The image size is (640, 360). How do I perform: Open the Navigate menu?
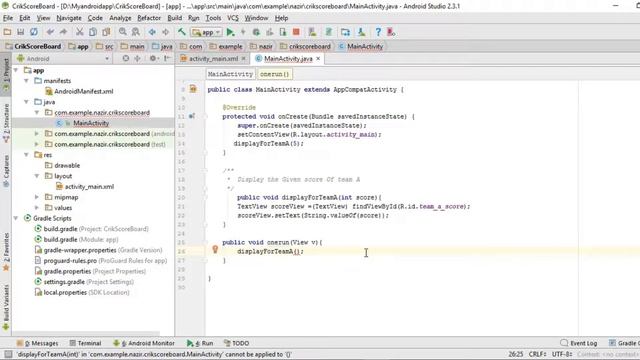(x=69, y=18)
